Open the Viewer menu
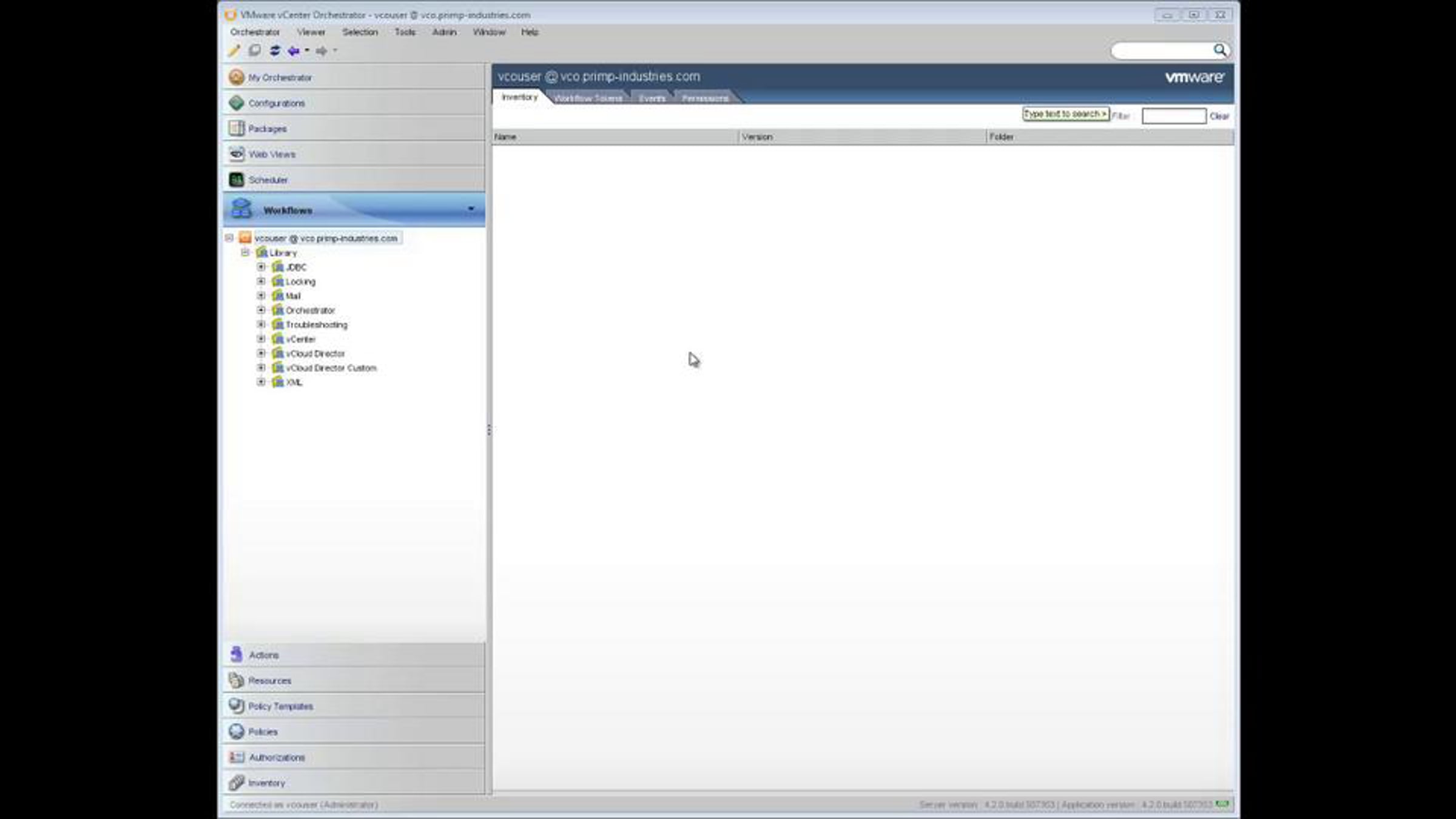The width and height of the screenshot is (1456, 819). coord(311,32)
